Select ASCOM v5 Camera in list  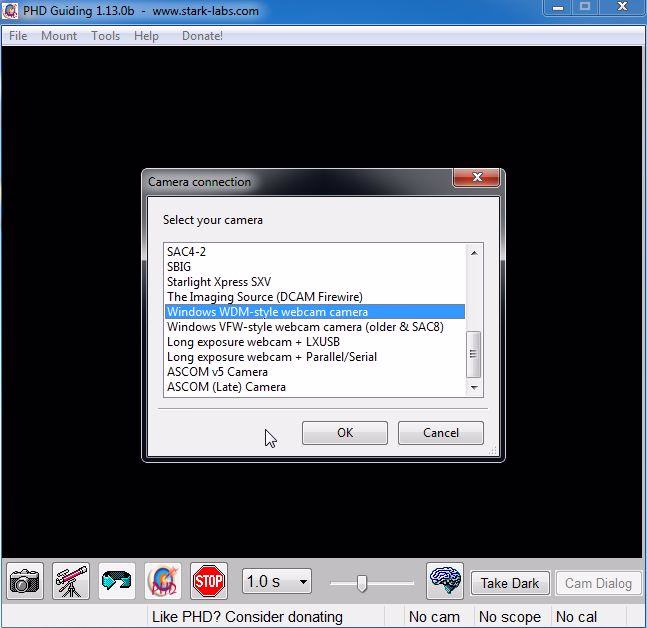(217, 372)
